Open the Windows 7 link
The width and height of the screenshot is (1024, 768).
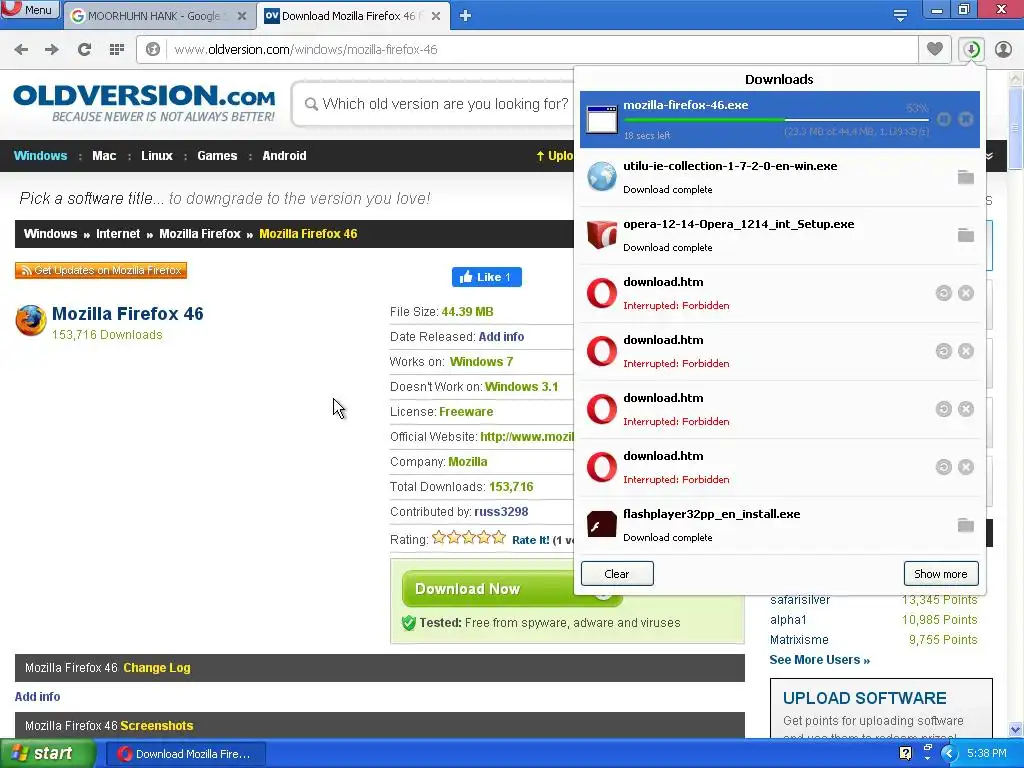pyautogui.click(x=481, y=361)
